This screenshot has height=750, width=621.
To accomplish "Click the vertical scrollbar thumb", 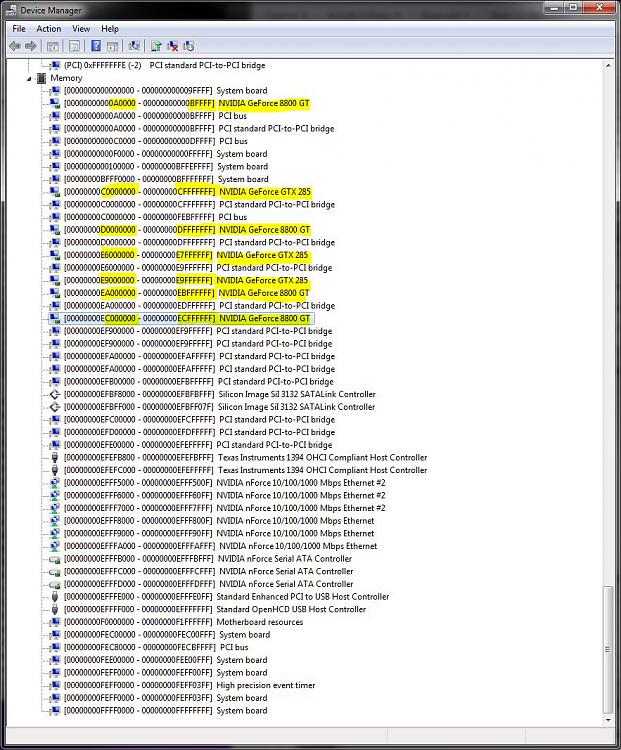I will pos(608,650).
